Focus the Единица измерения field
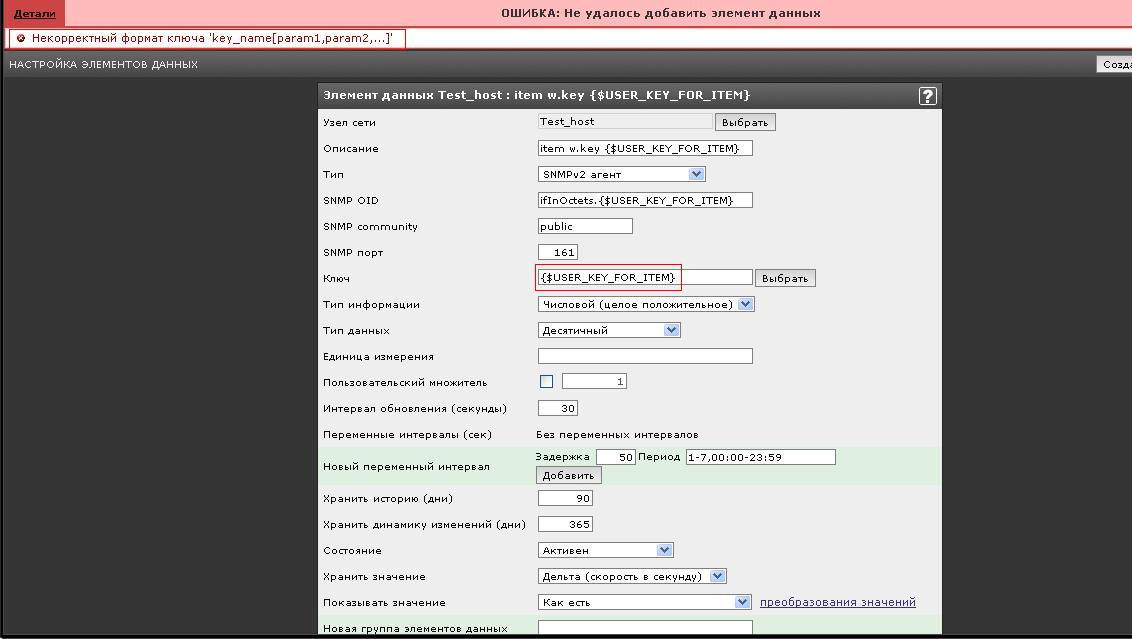This screenshot has width=1132, height=639. click(645, 356)
